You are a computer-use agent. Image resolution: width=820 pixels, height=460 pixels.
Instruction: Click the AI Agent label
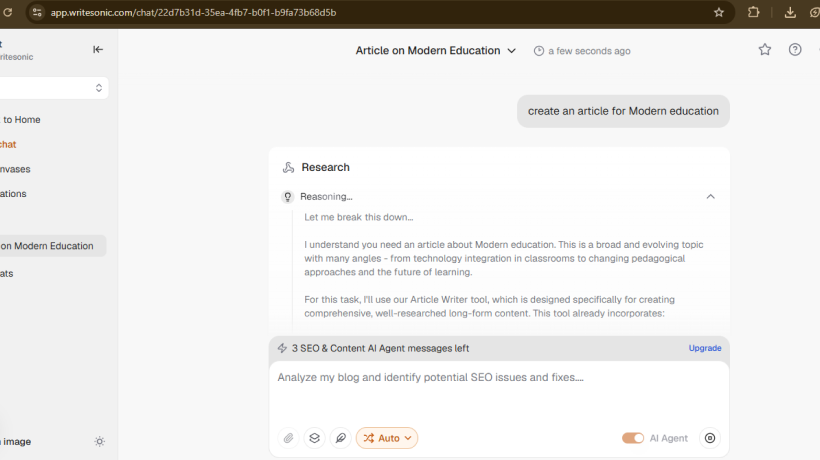[x=668, y=438]
